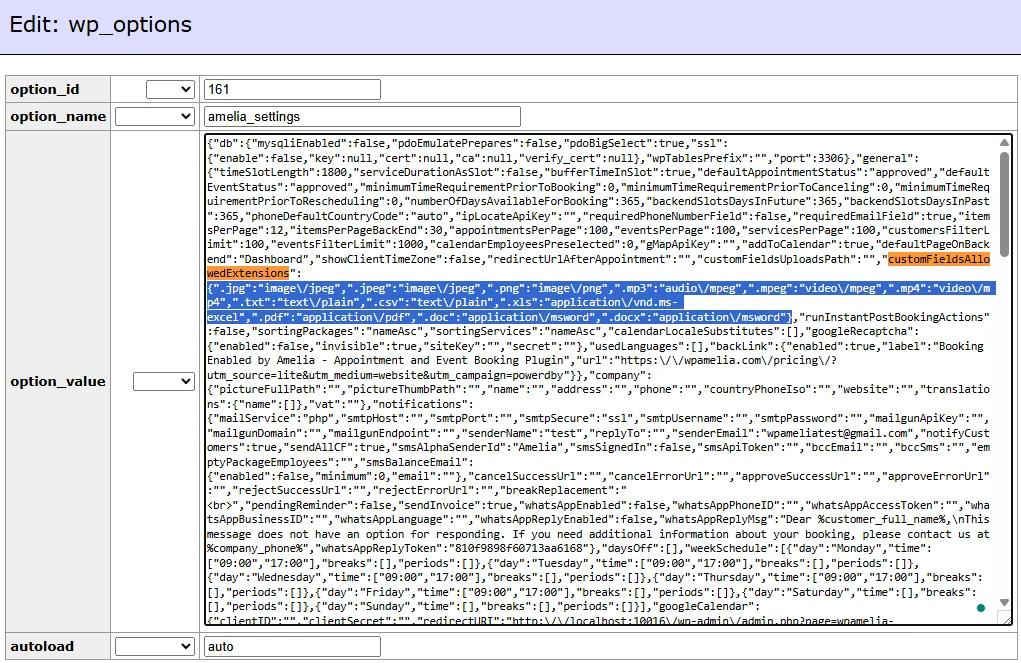Click the textarea resize handle corner
The image size is (1021, 663).
[x=1004, y=618]
